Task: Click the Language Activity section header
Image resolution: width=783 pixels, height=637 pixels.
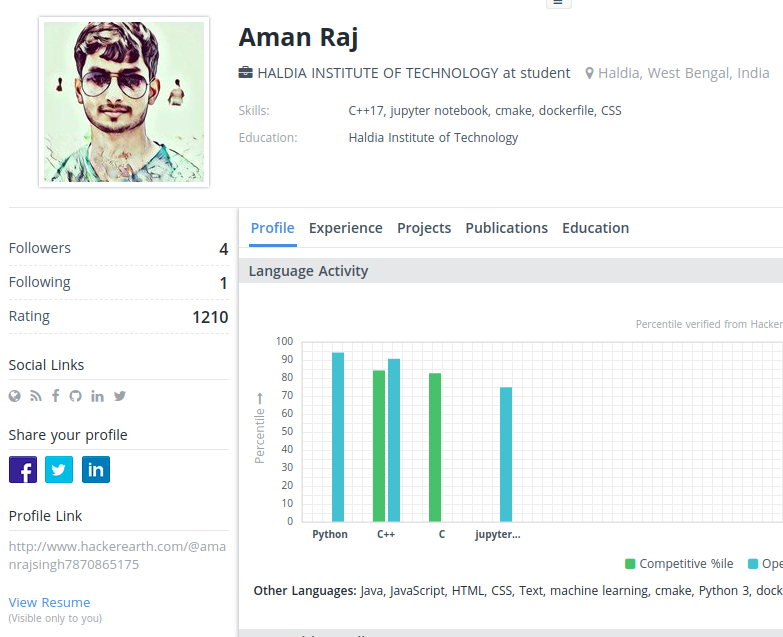Action: [511, 271]
